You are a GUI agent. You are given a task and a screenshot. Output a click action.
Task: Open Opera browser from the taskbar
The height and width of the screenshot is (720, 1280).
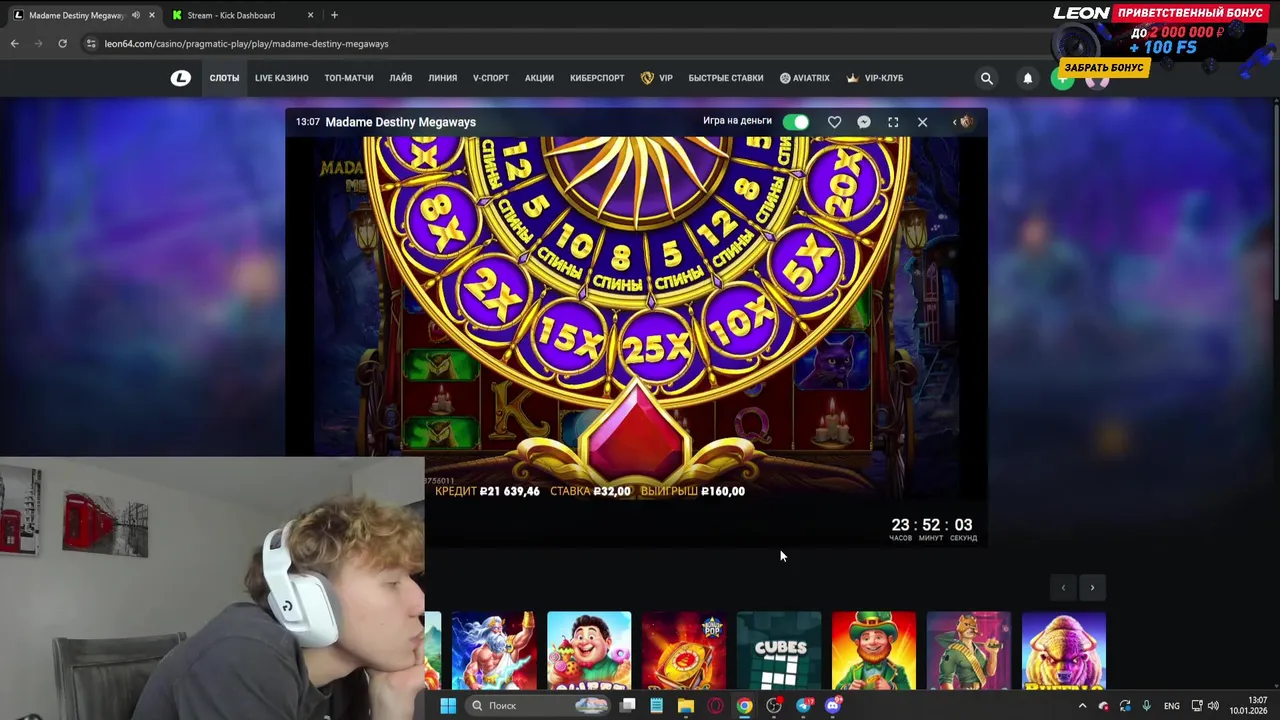(715, 706)
